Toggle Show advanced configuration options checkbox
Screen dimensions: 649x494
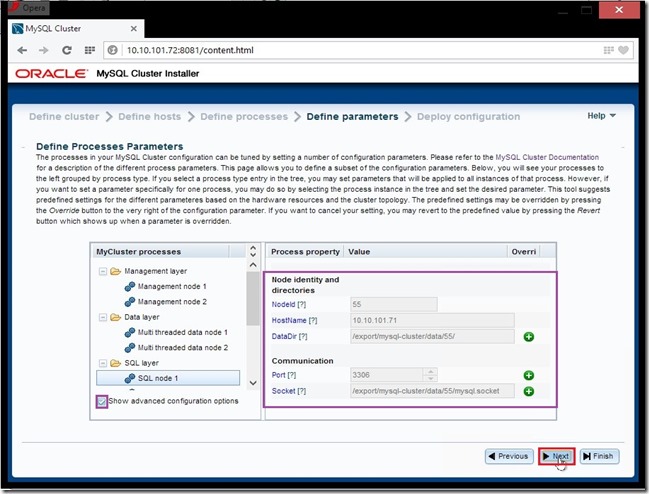[101, 401]
